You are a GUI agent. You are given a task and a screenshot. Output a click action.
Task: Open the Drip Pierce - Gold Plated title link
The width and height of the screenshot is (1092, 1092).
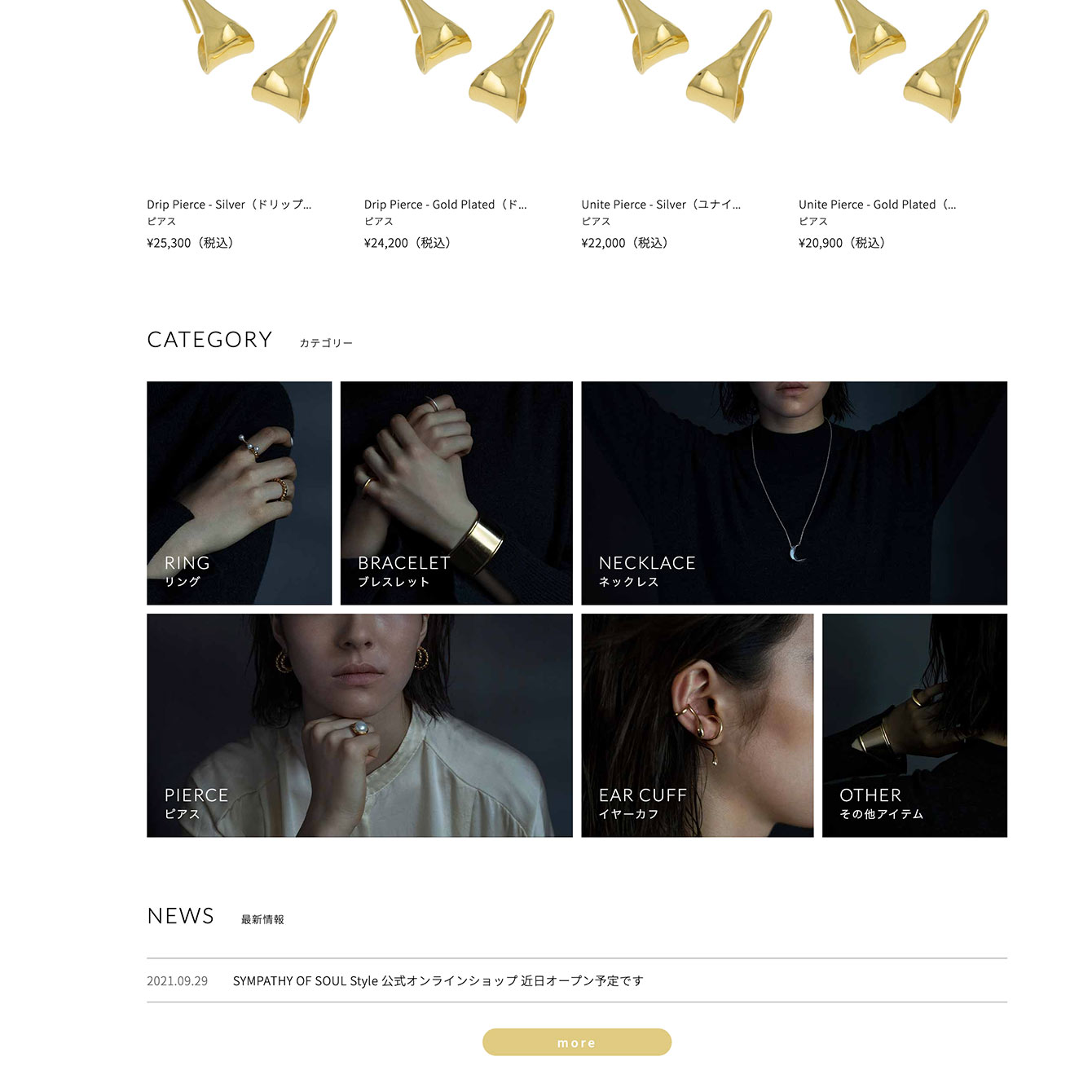446,205
